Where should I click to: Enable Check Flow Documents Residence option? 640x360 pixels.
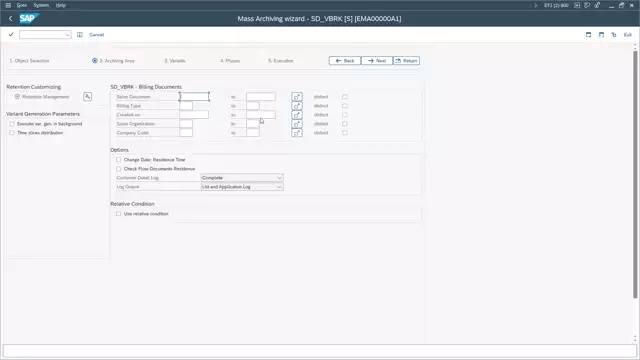pos(118,169)
